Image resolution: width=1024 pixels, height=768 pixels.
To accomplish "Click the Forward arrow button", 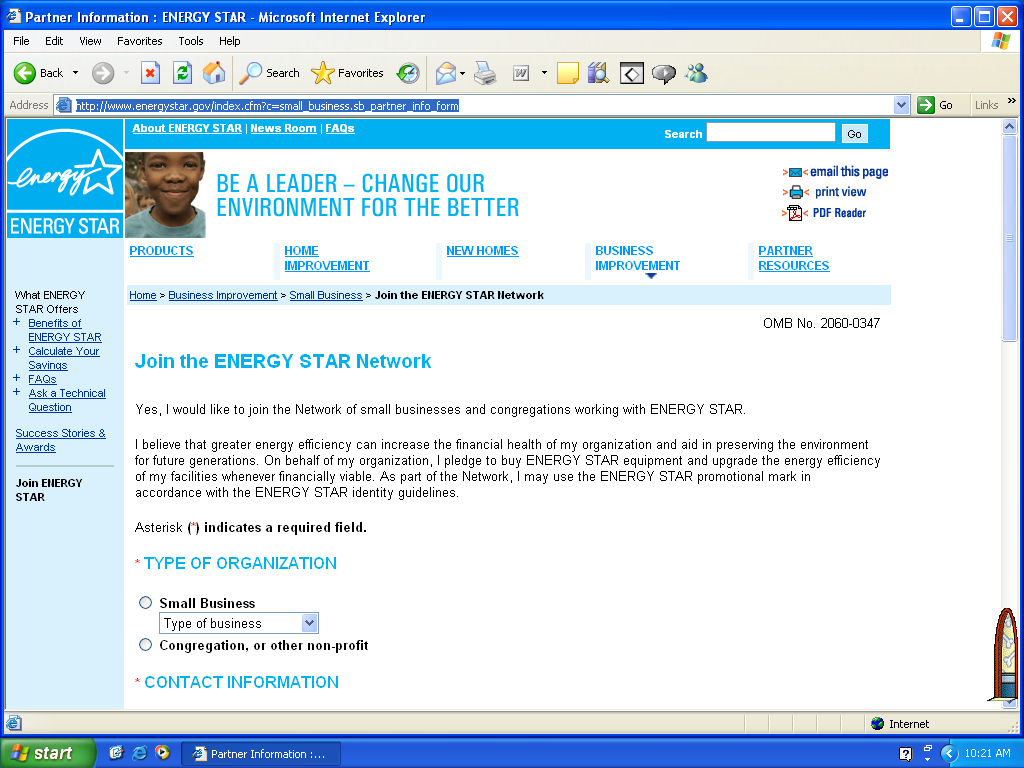I will [x=103, y=73].
